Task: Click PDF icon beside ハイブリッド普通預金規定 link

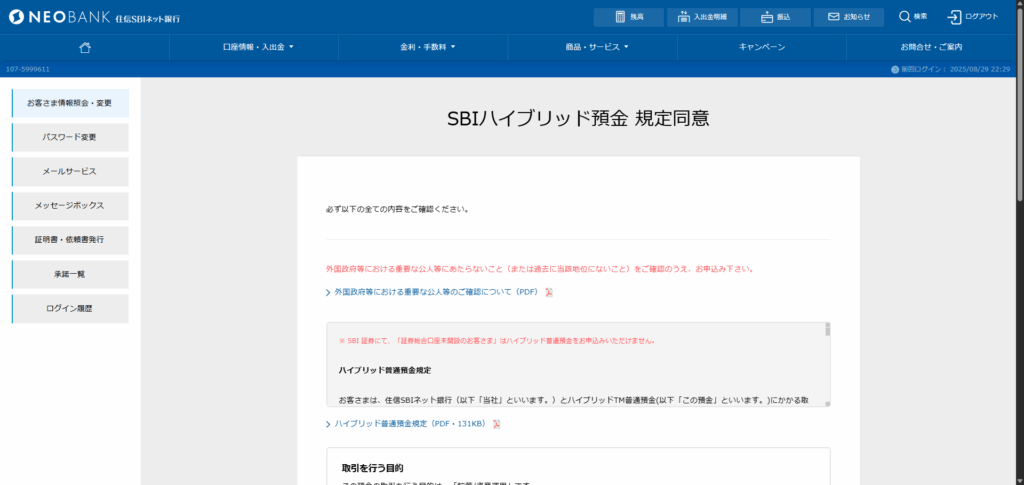Action: [496, 424]
